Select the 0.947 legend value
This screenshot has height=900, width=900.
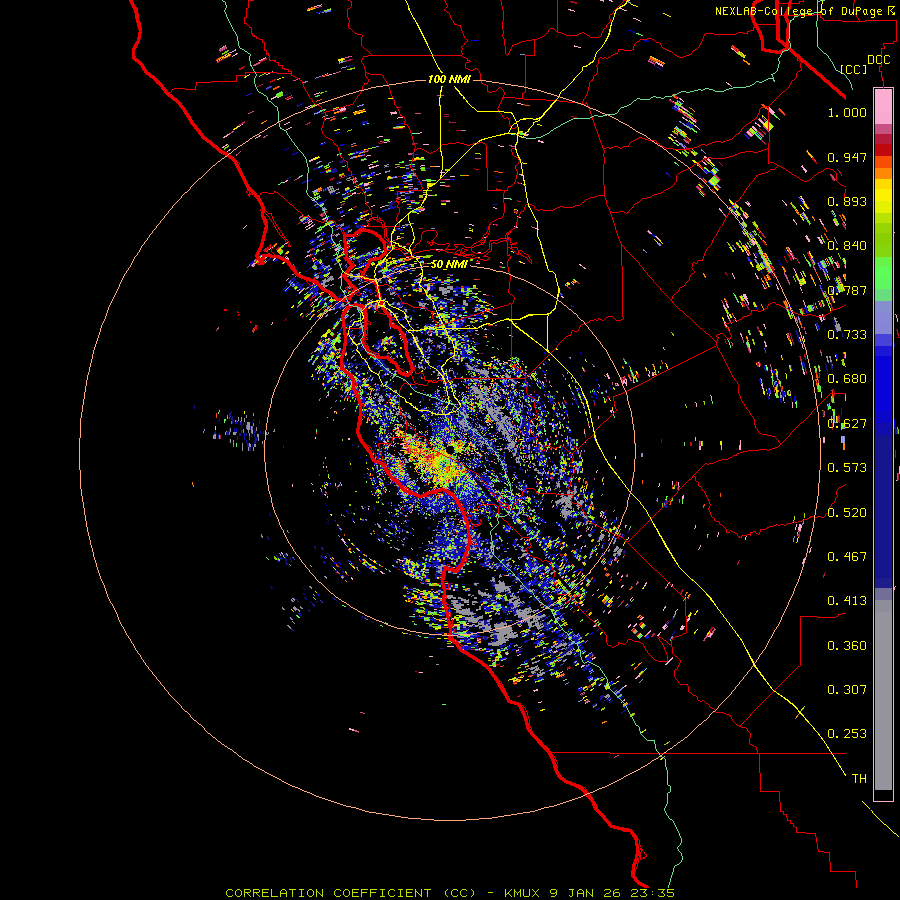[x=847, y=157]
